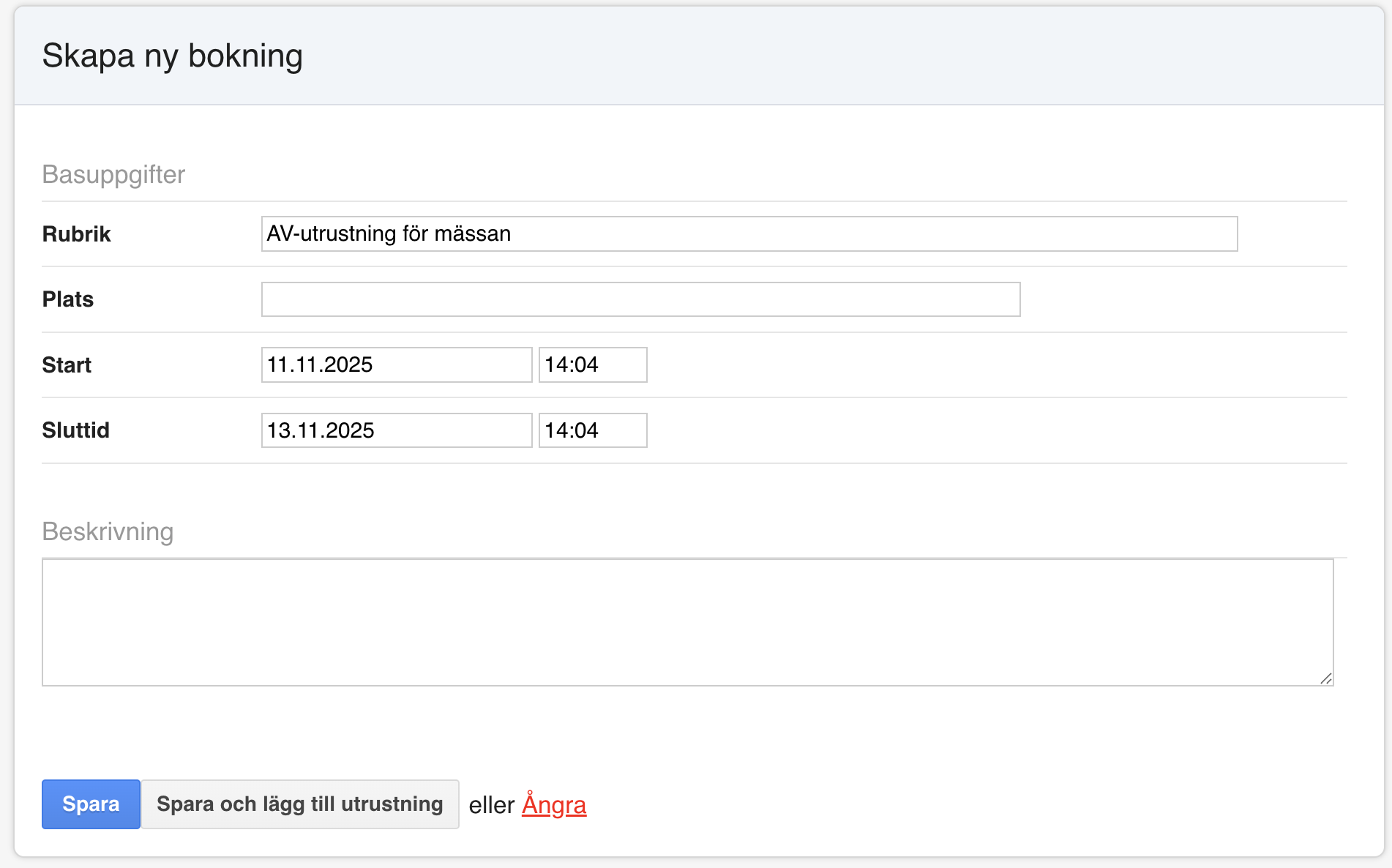Screen dimensions: 1392x868
Task: Click the word eller beside Ångra
Action: pyautogui.click(x=491, y=805)
